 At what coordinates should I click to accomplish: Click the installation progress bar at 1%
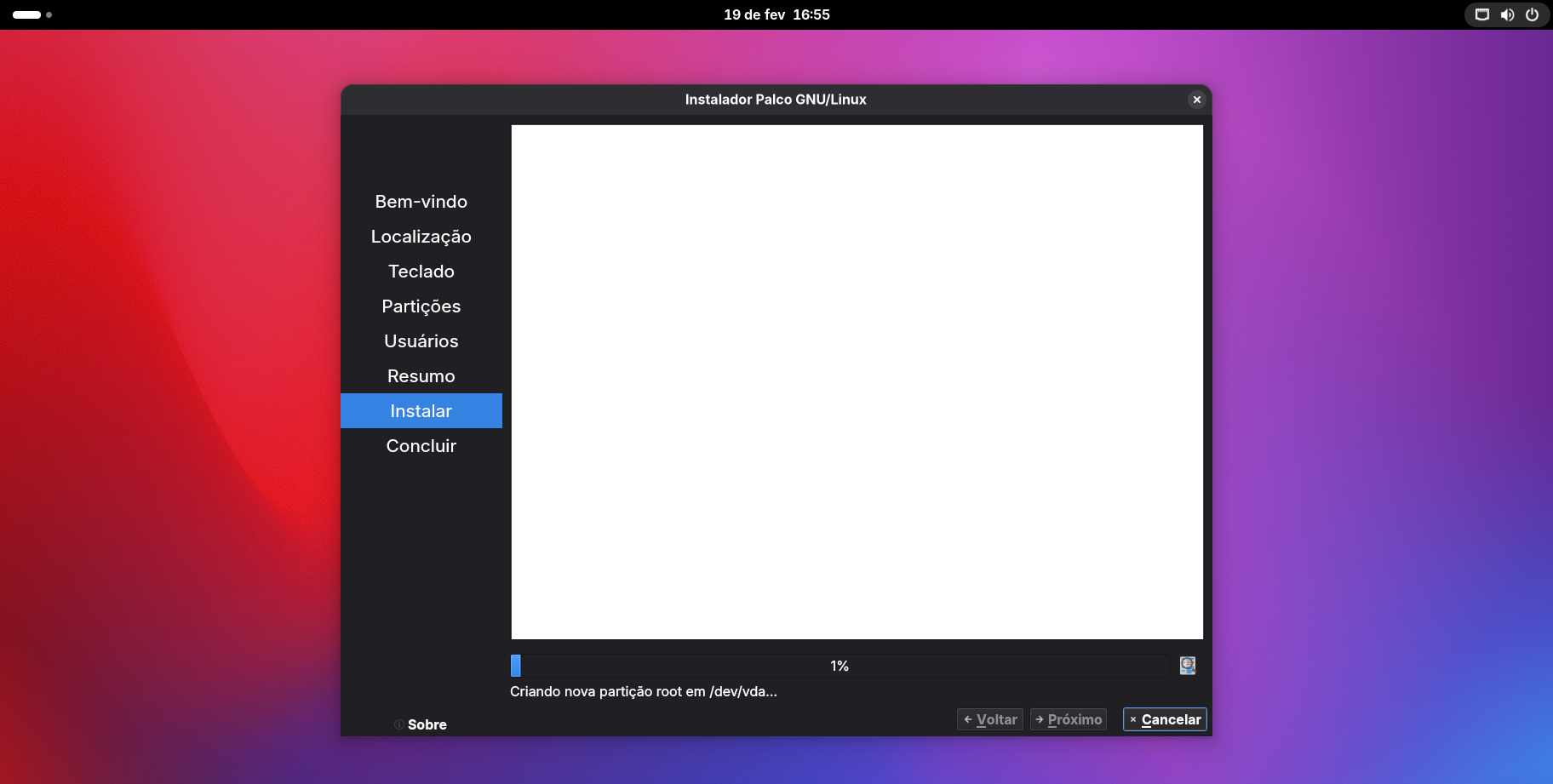pos(840,666)
